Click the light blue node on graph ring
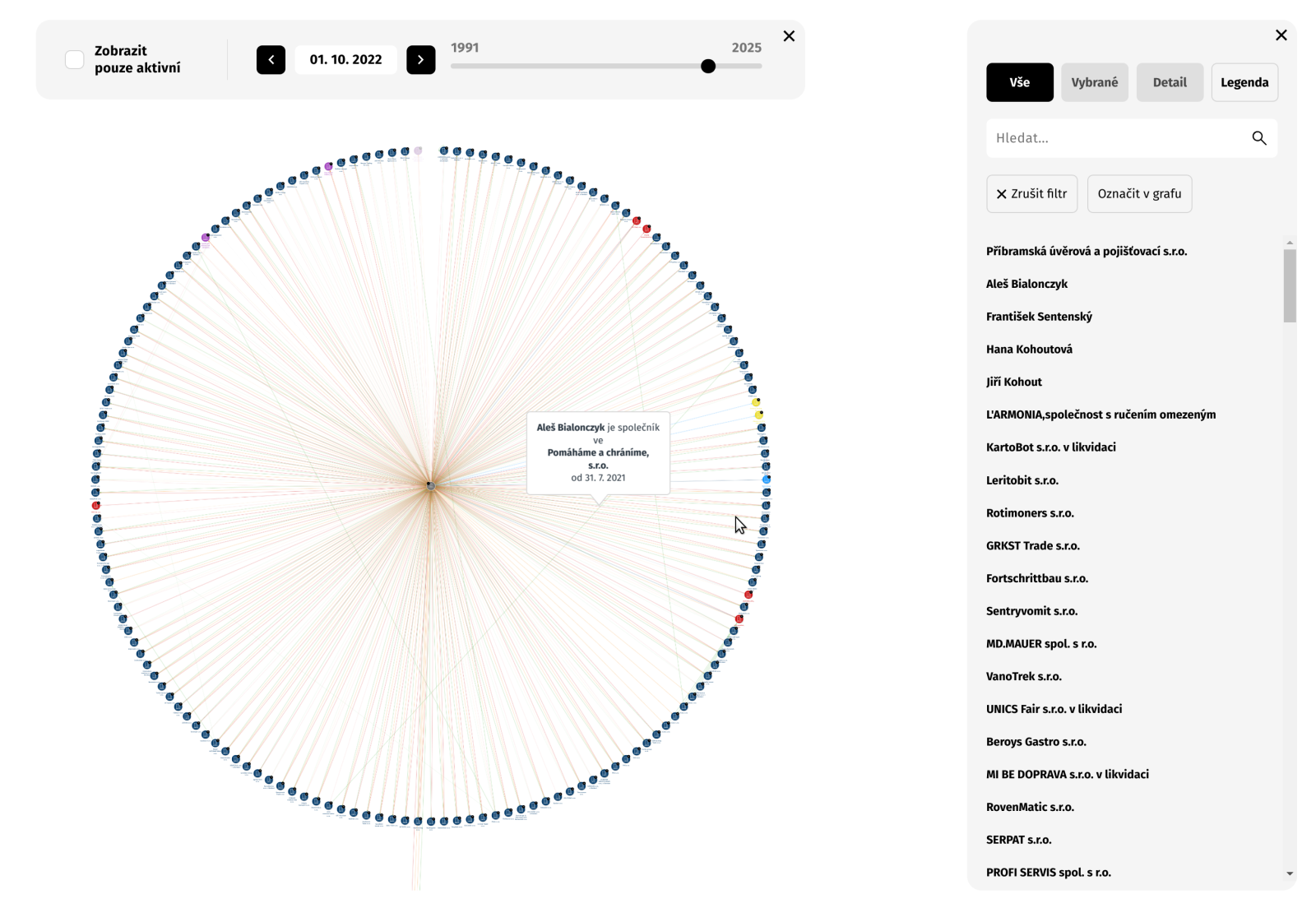This screenshot has width=1316, height=908. [x=767, y=479]
